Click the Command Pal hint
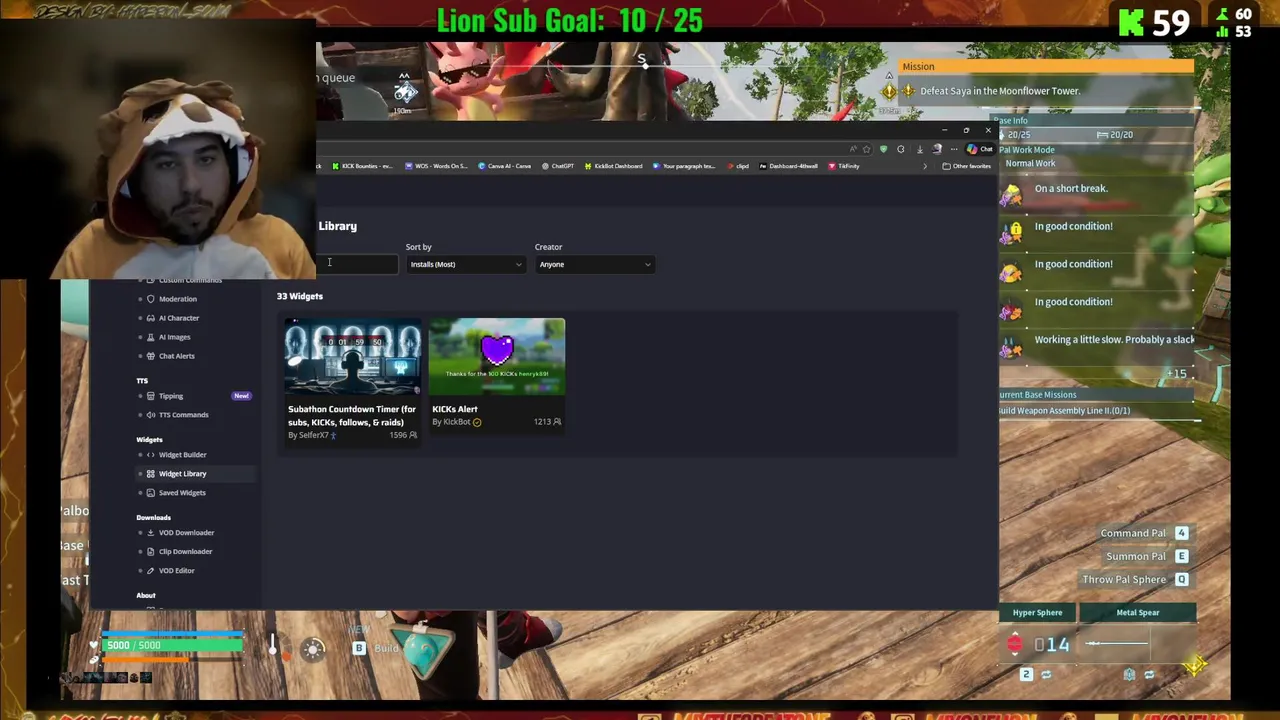Screen dimensions: 1280x720 coord(1145,533)
